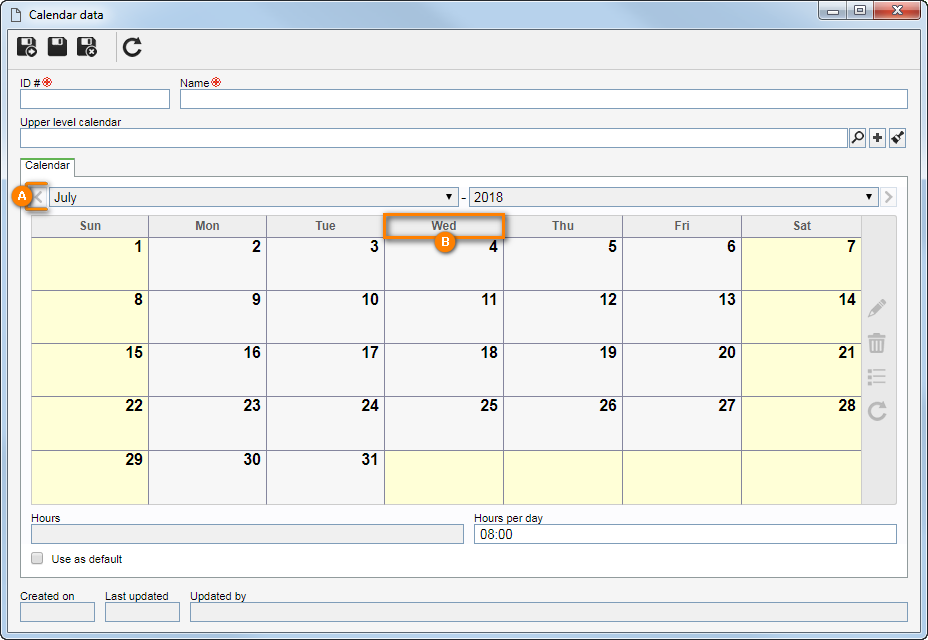Close the Calendar data window
928x640 pixels.
click(x=897, y=10)
